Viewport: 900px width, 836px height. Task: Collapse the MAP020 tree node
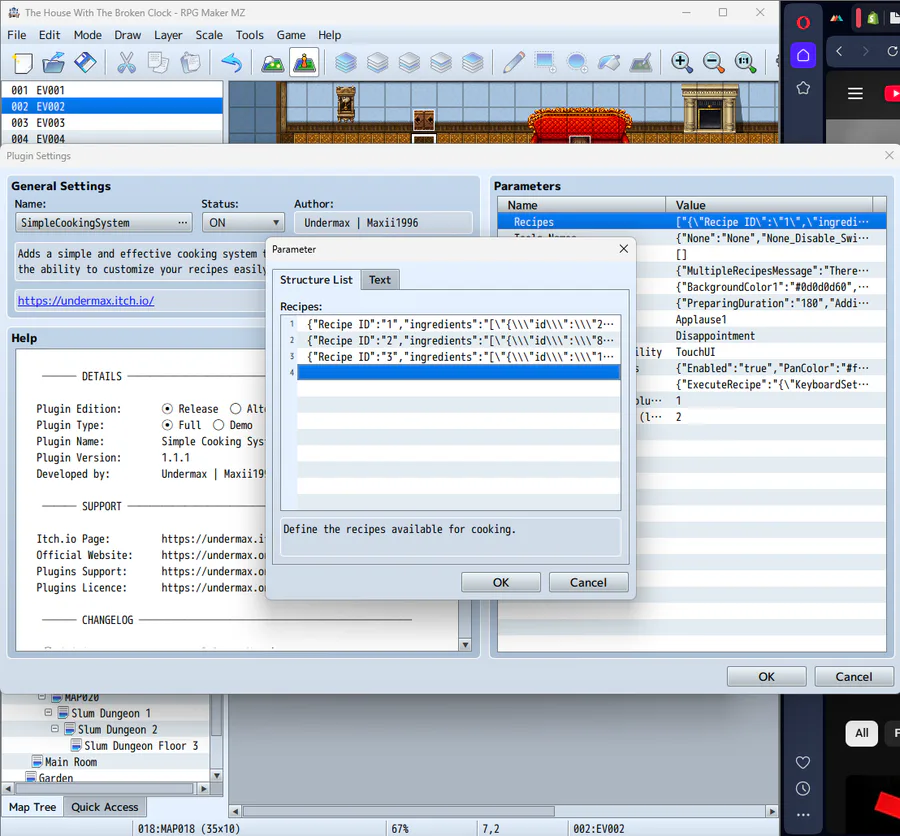pos(42,696)
